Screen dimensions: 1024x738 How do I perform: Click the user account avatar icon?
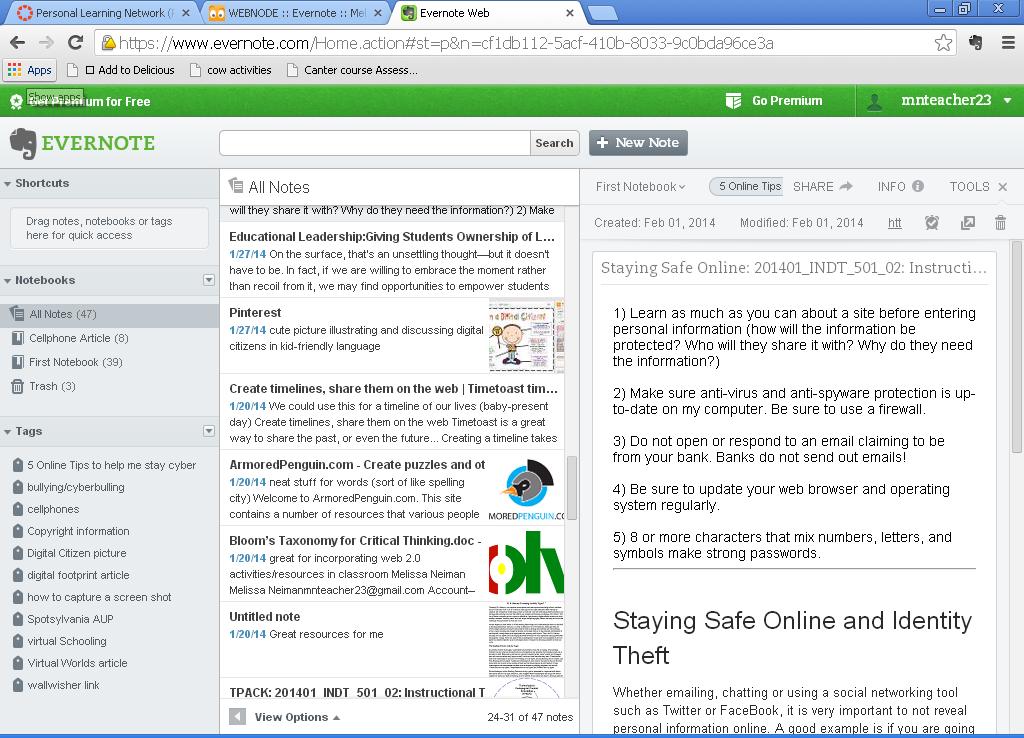coord(874,101)
